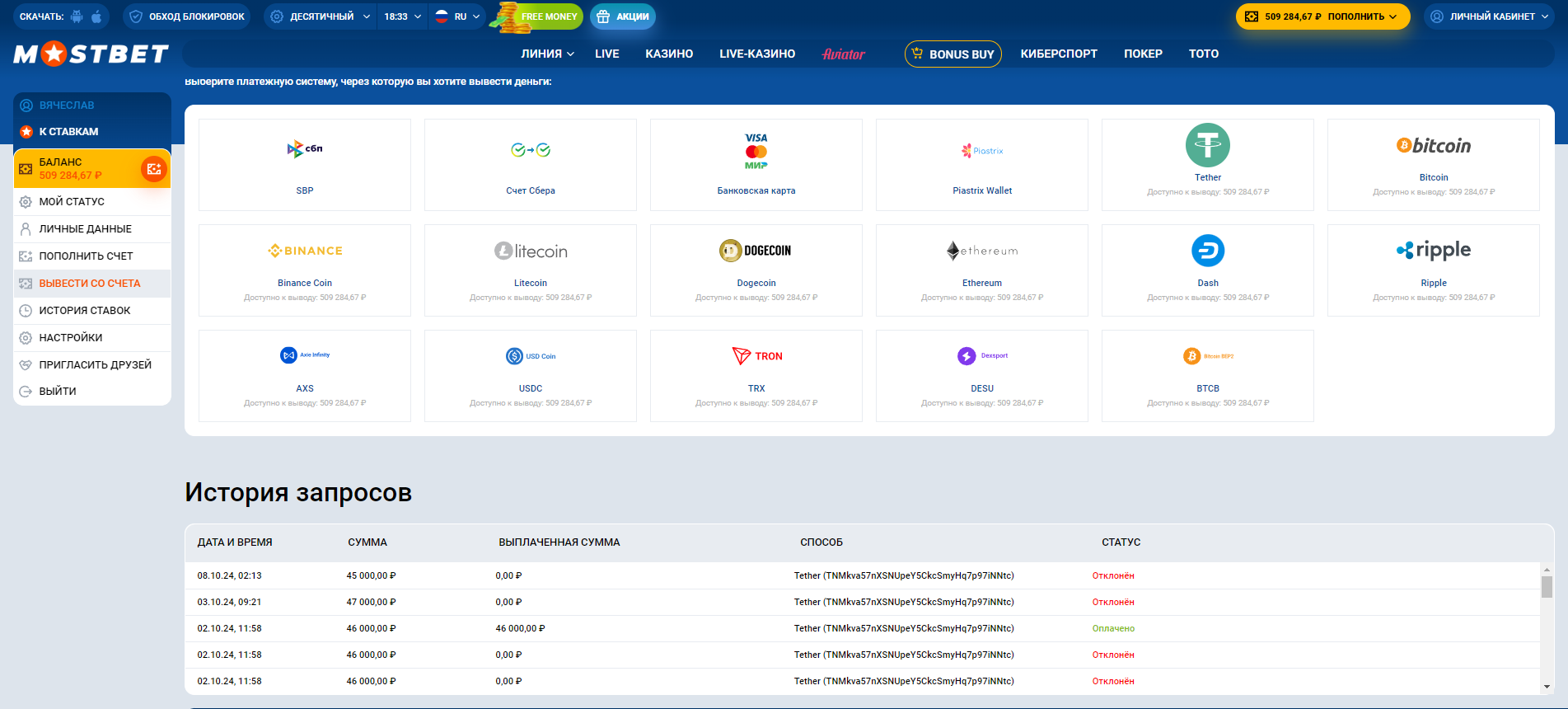
Task: Click the orange deposit icon beside БАЛАНС
Action: pos(153,169)
